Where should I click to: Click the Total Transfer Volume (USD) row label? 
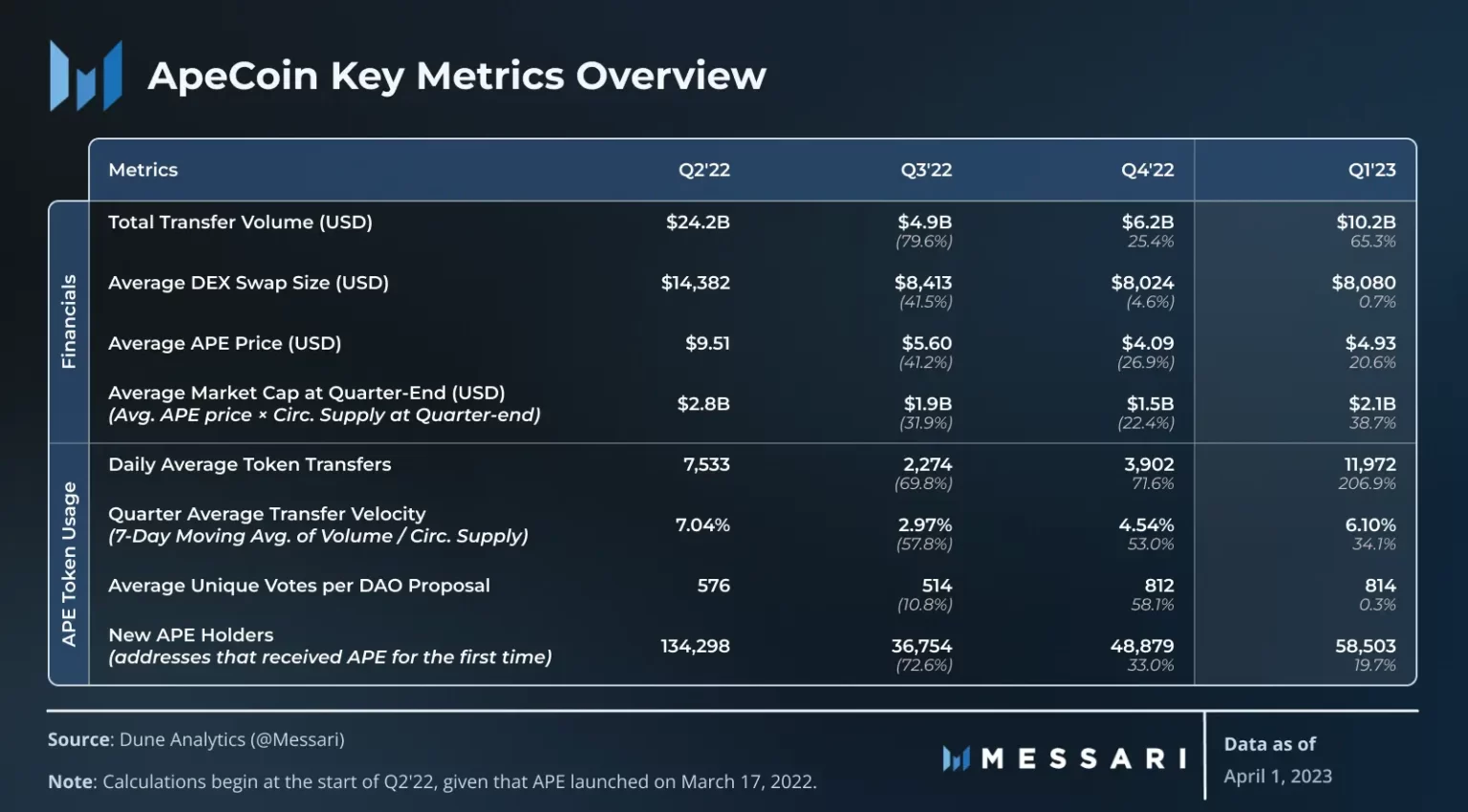[x=241, y=222]
